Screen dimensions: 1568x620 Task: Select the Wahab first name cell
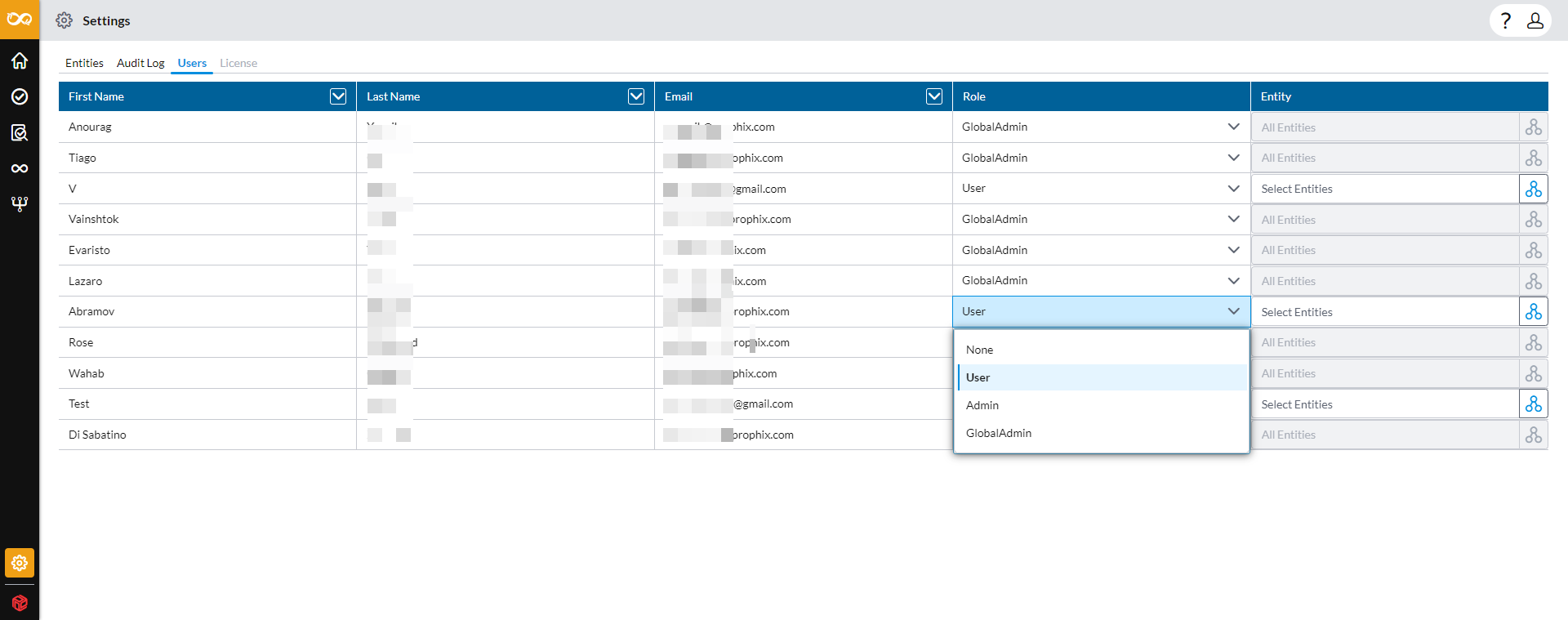tap(207, 373)
